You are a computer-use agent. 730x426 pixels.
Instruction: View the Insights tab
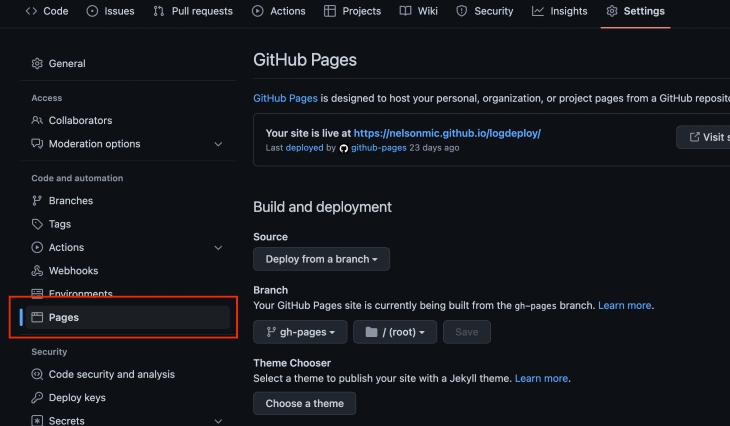click(560, 11)
